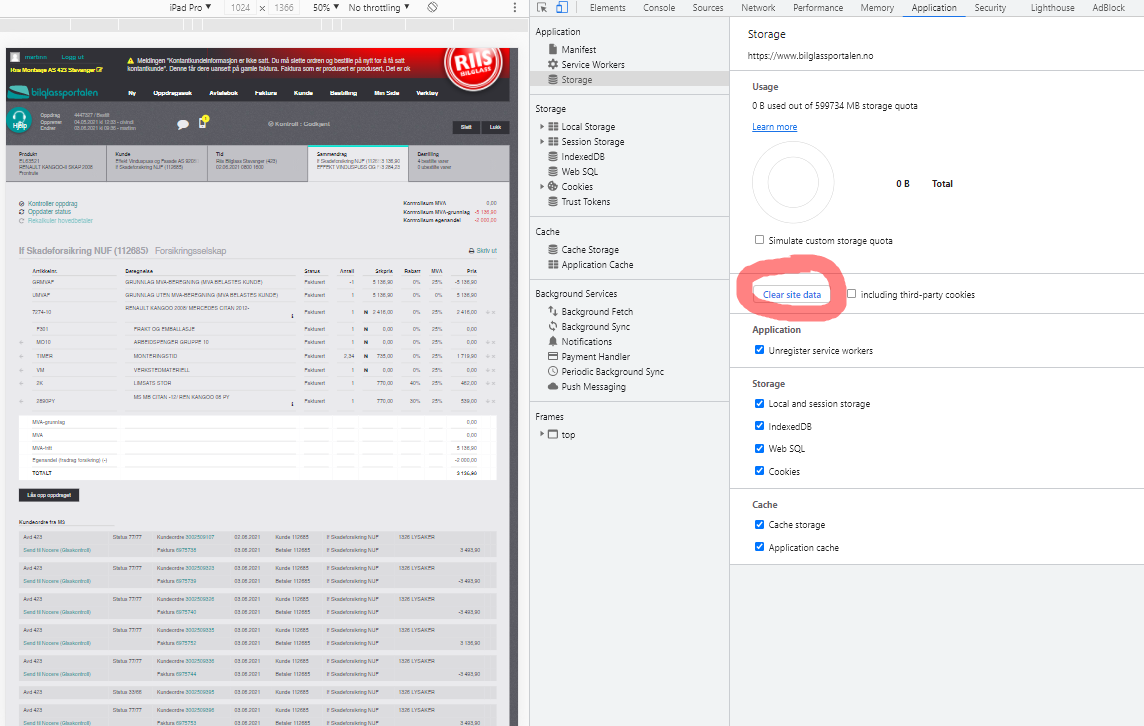Click the Clear site data button
The image size is (1144, 726).
(792, 294)
